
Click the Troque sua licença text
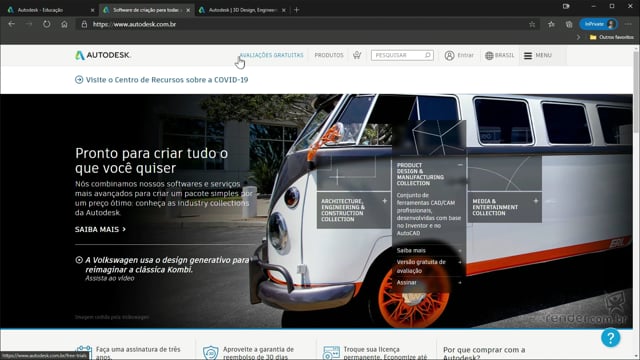click(385, 353)
